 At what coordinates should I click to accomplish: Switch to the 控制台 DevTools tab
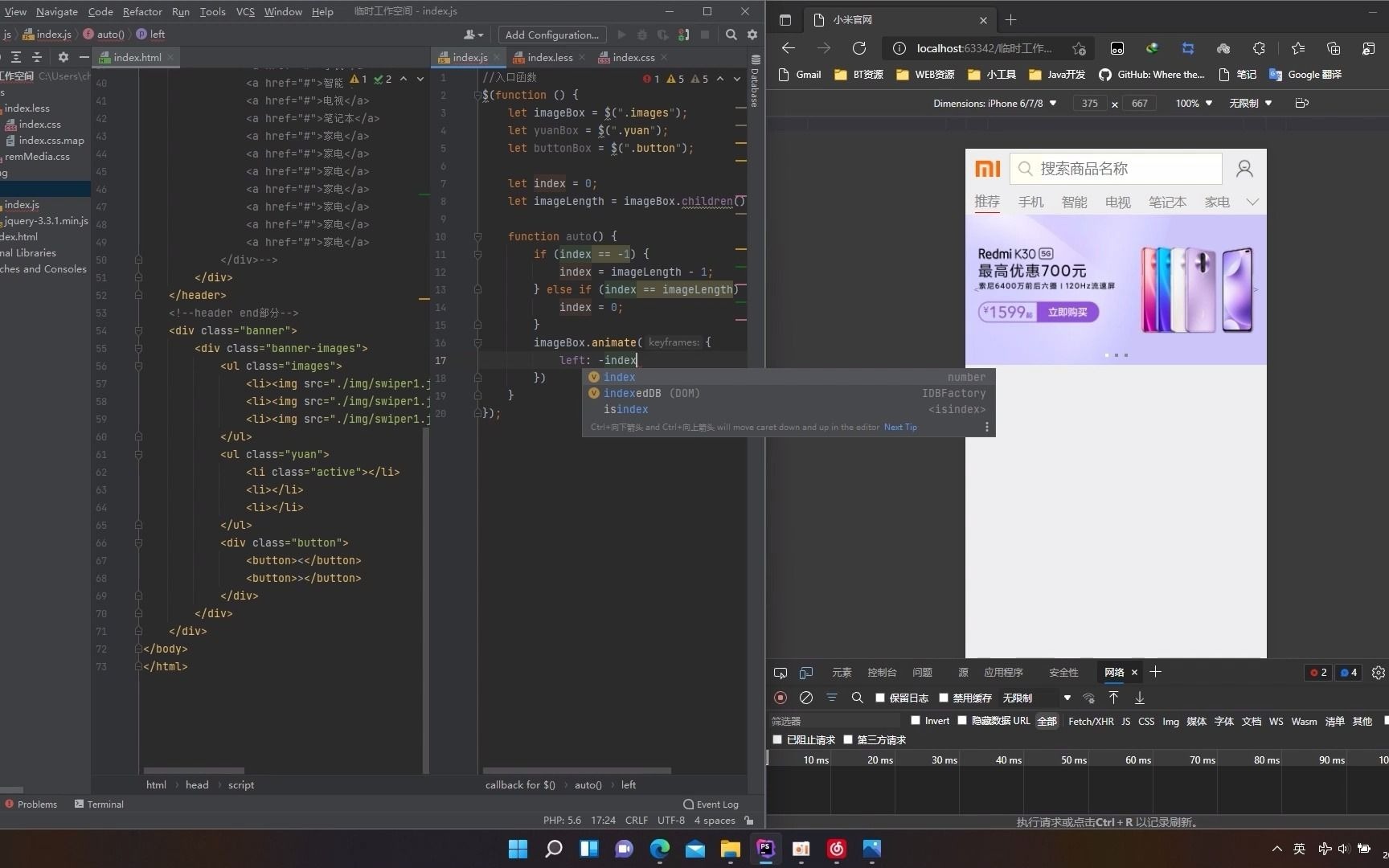pos(882,673)
